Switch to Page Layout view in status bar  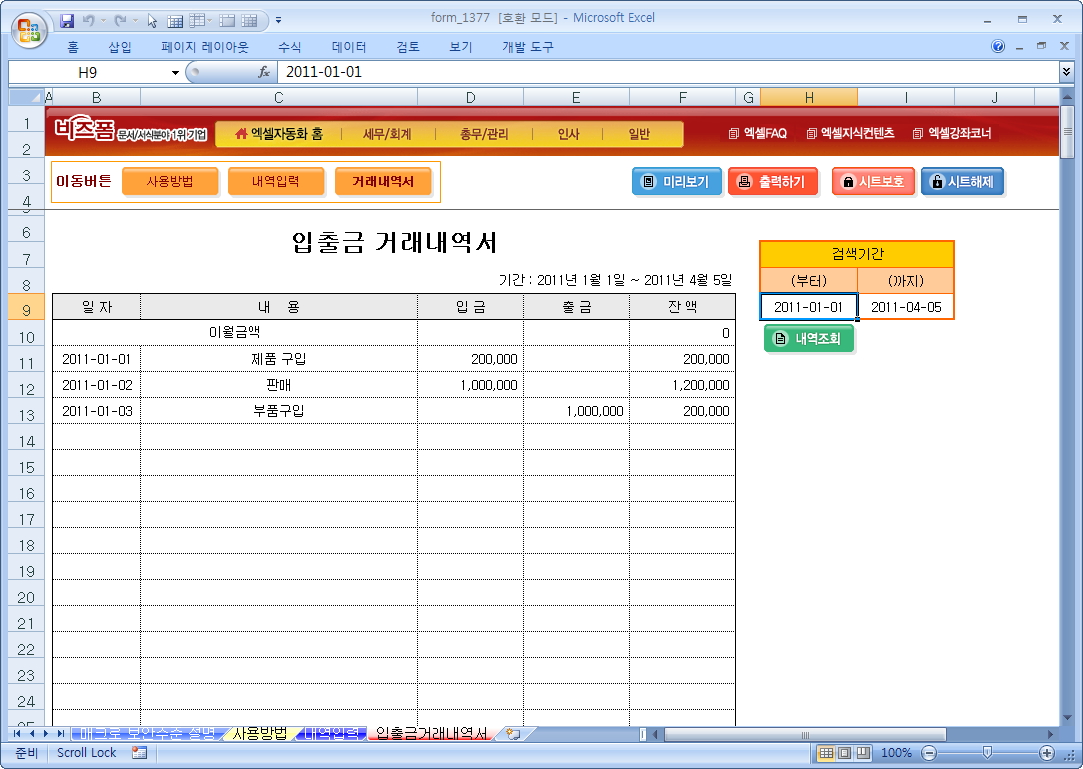tap(844, 753)
